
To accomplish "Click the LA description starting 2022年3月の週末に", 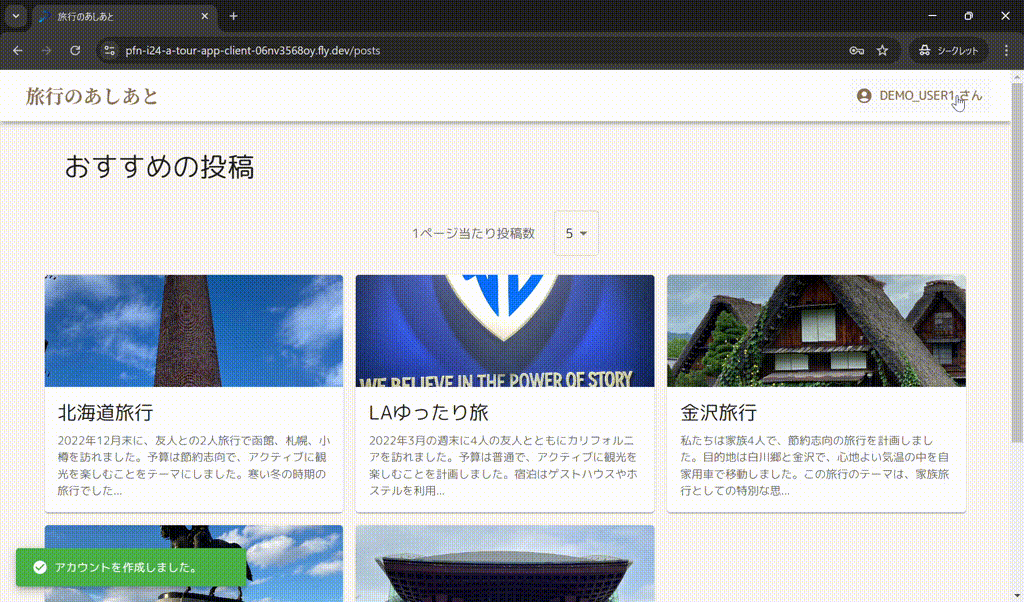I will point(504,466).
